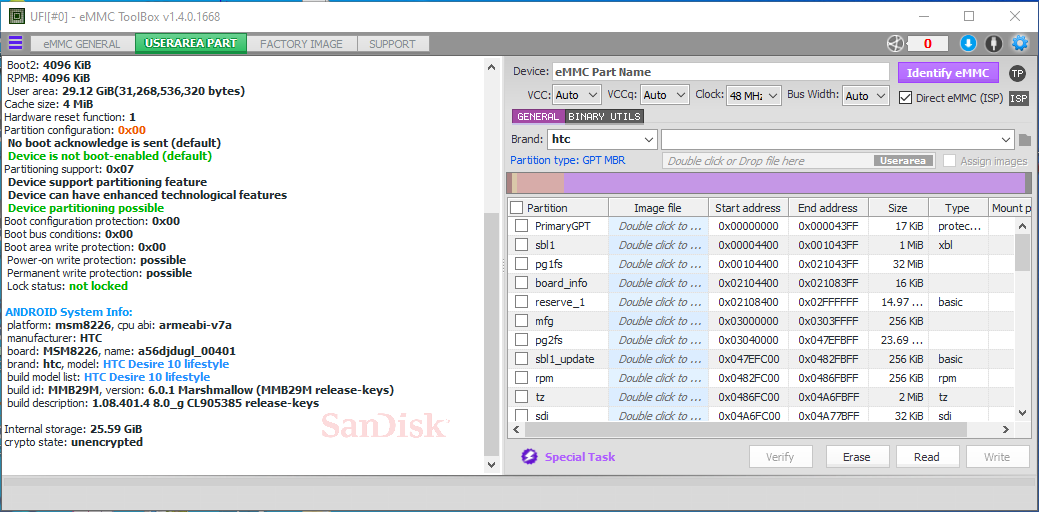The image size is (1039, 512).
Task: Open settings with the blue gear icon
Action: 1019,44
